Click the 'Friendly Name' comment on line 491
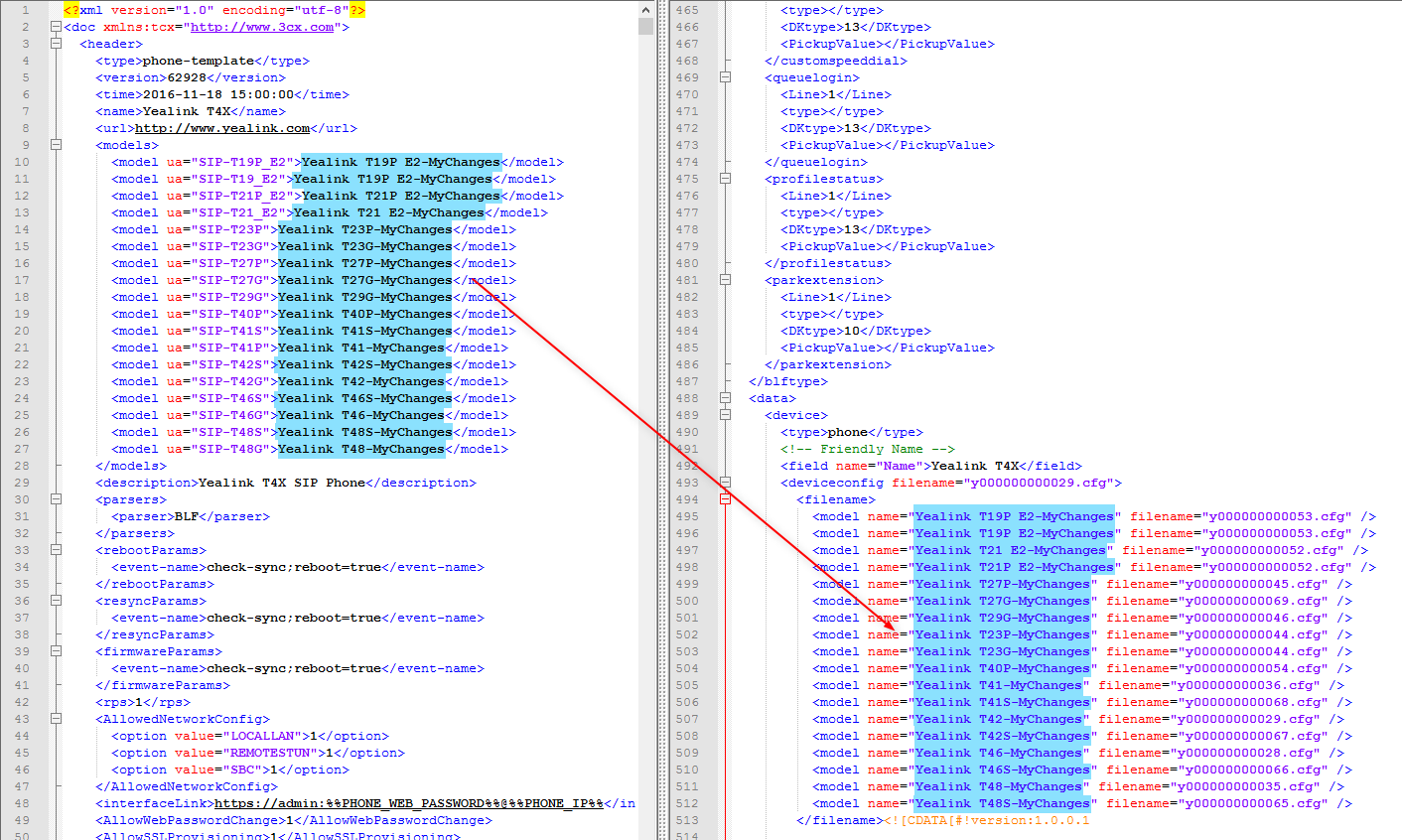This screenshot has width=1402, height=840. point(868,449)
